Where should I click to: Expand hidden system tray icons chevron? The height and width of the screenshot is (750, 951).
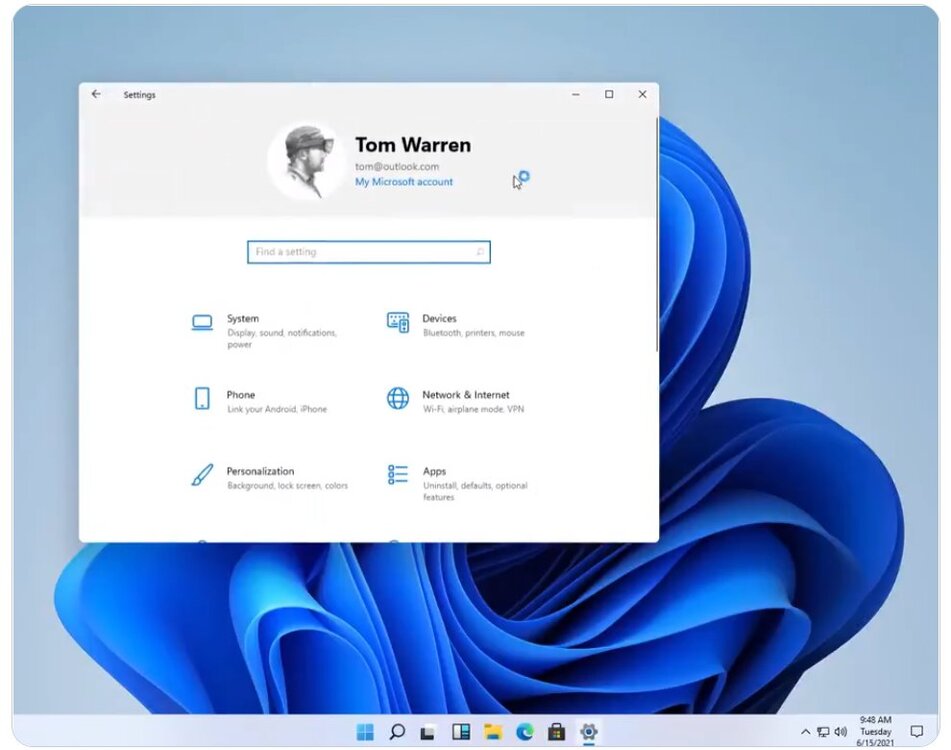pos(805,732)
